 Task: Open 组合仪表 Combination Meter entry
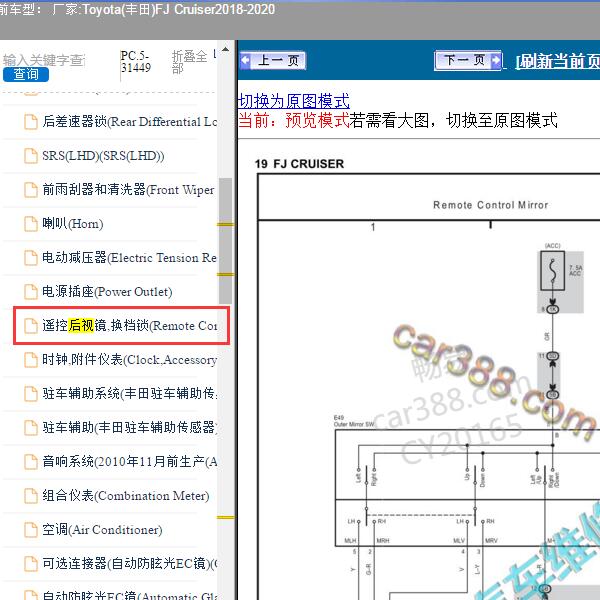click(126, 496)
